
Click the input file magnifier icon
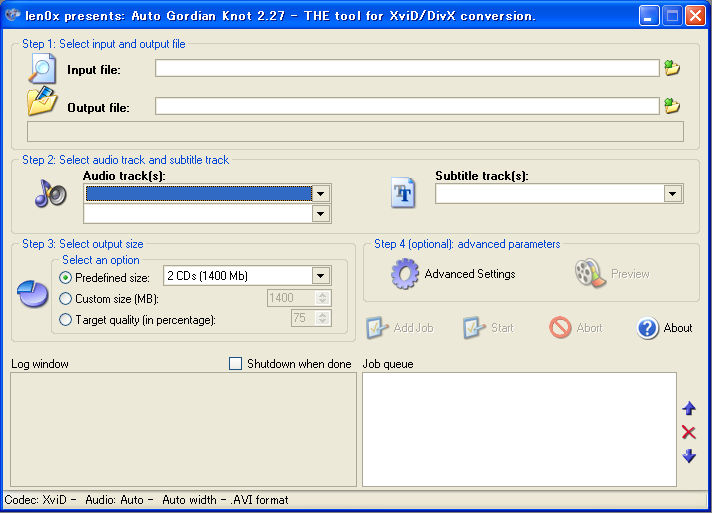42,69
